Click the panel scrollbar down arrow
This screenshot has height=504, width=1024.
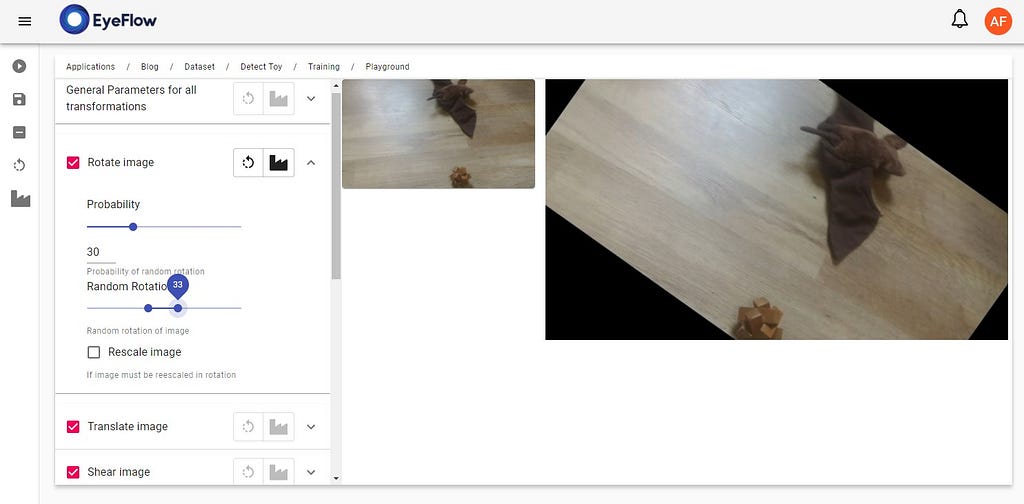coord(336,479)
